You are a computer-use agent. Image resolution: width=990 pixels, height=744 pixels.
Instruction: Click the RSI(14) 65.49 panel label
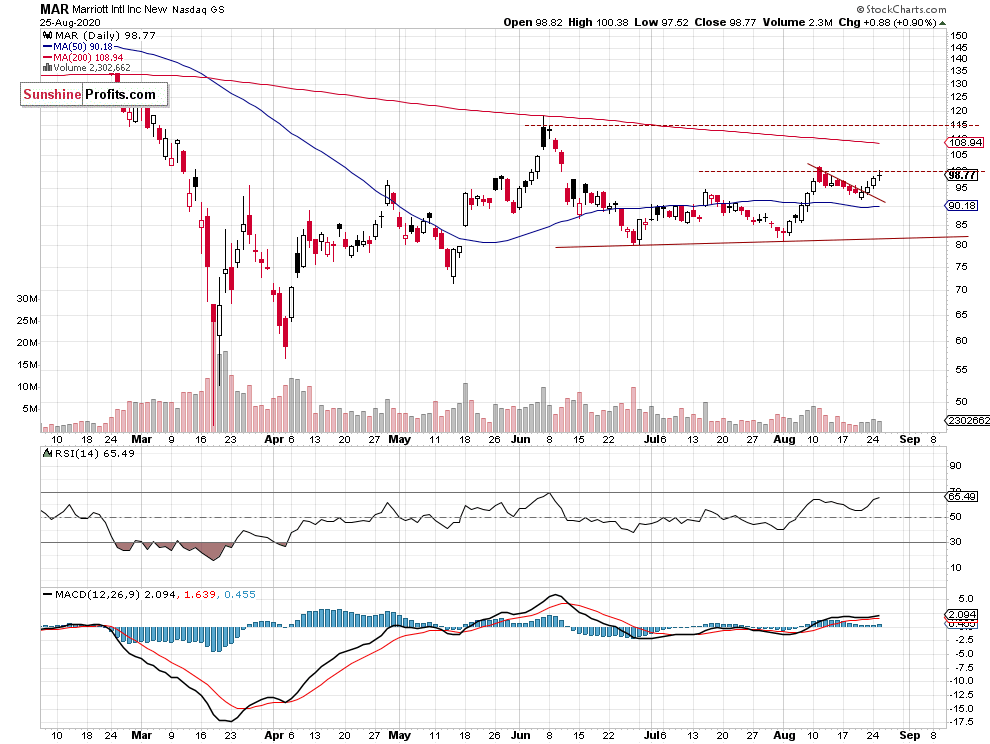tap(94, 453)
